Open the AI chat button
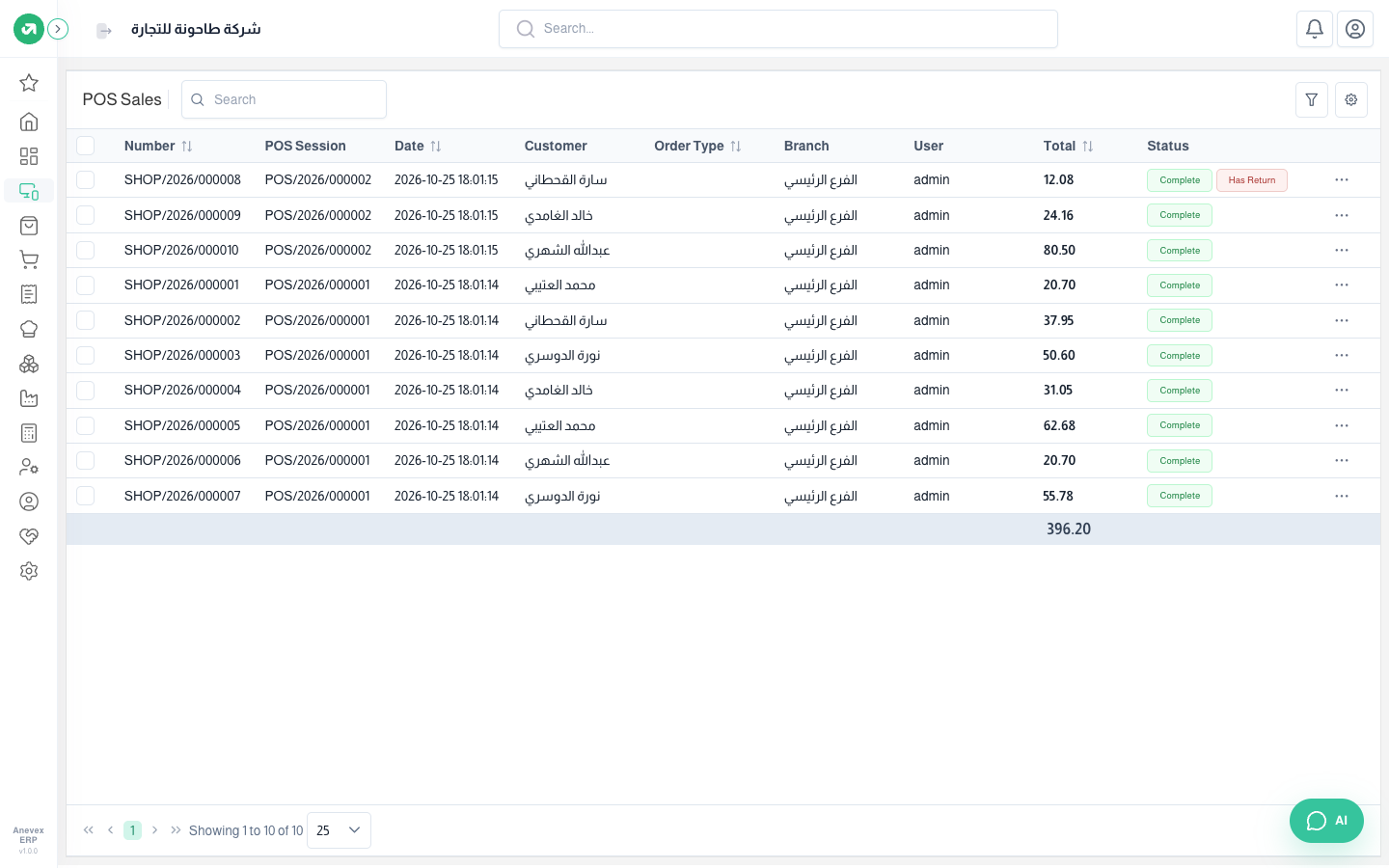 pyautogui.click(x=1326, y=821)
